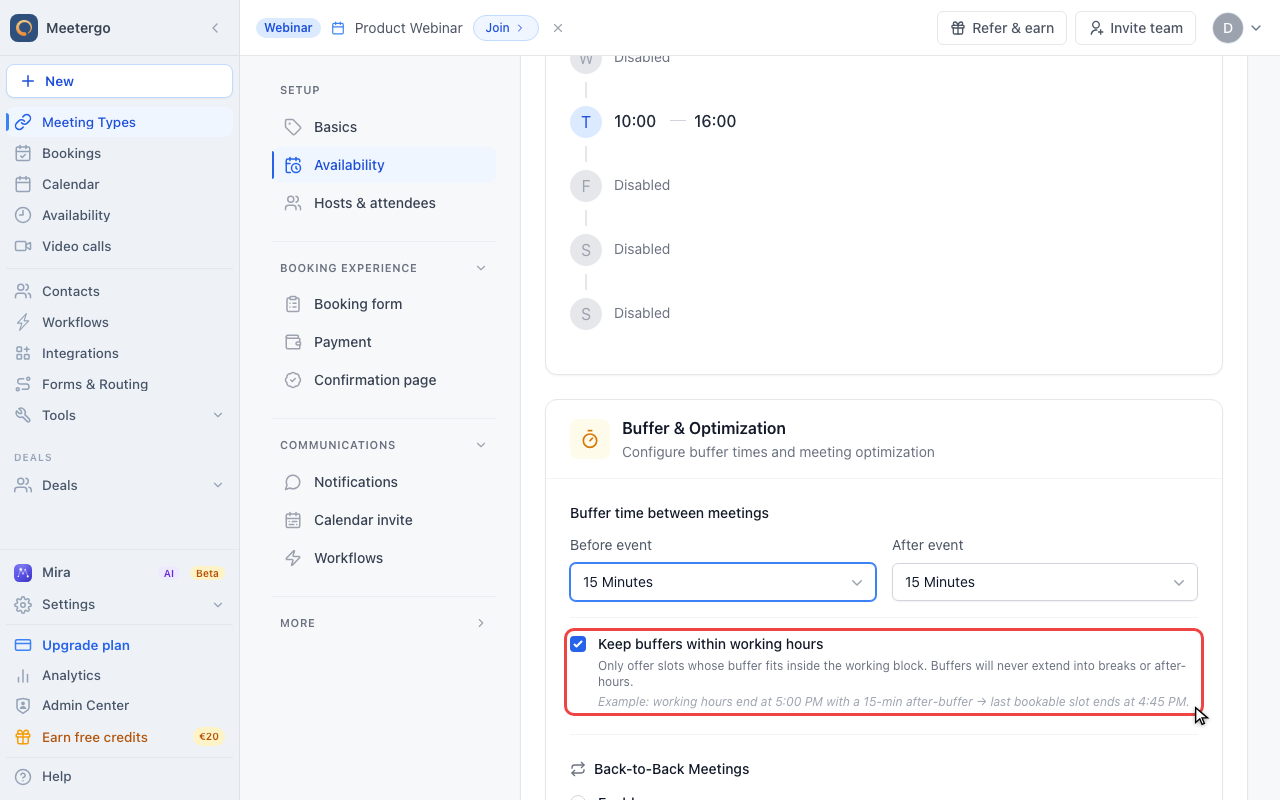Click the 10:00 start time
Viewport: 1280px width, 800px height.
coord(635,121)
